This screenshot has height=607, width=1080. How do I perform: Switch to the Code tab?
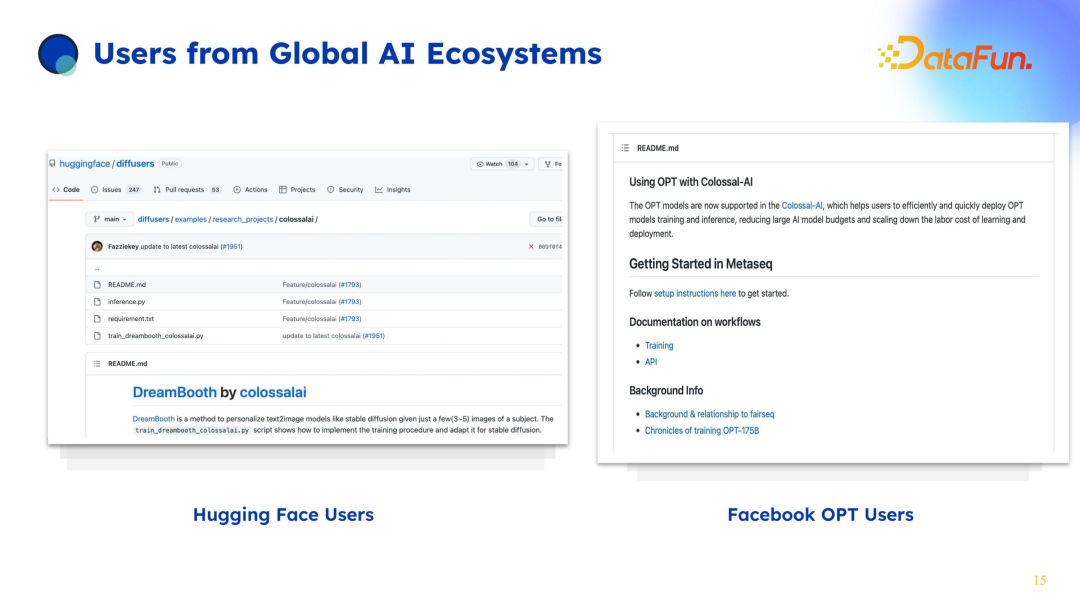(x=66, y=189)
